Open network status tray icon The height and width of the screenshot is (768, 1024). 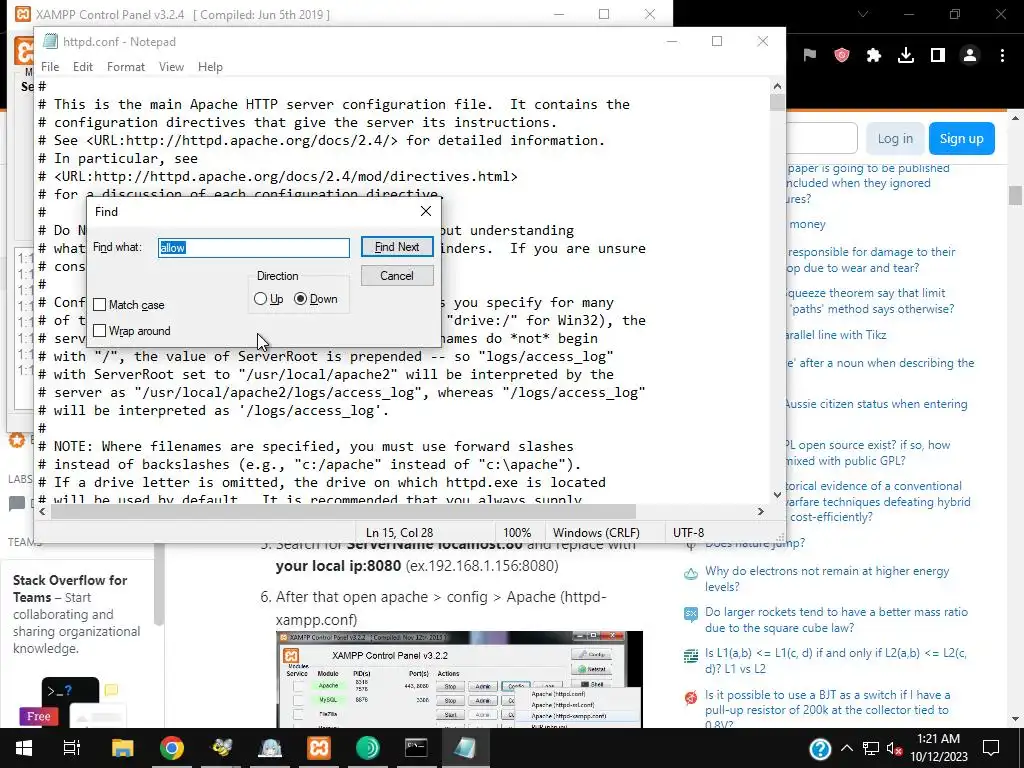[x=871, y=749]
